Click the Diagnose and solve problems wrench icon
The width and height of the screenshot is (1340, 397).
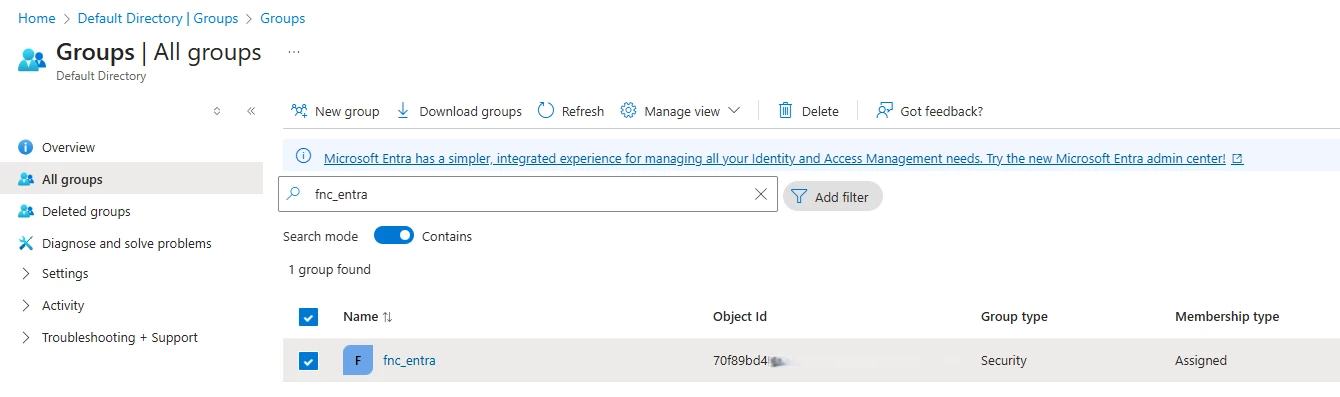coord(26,243)
